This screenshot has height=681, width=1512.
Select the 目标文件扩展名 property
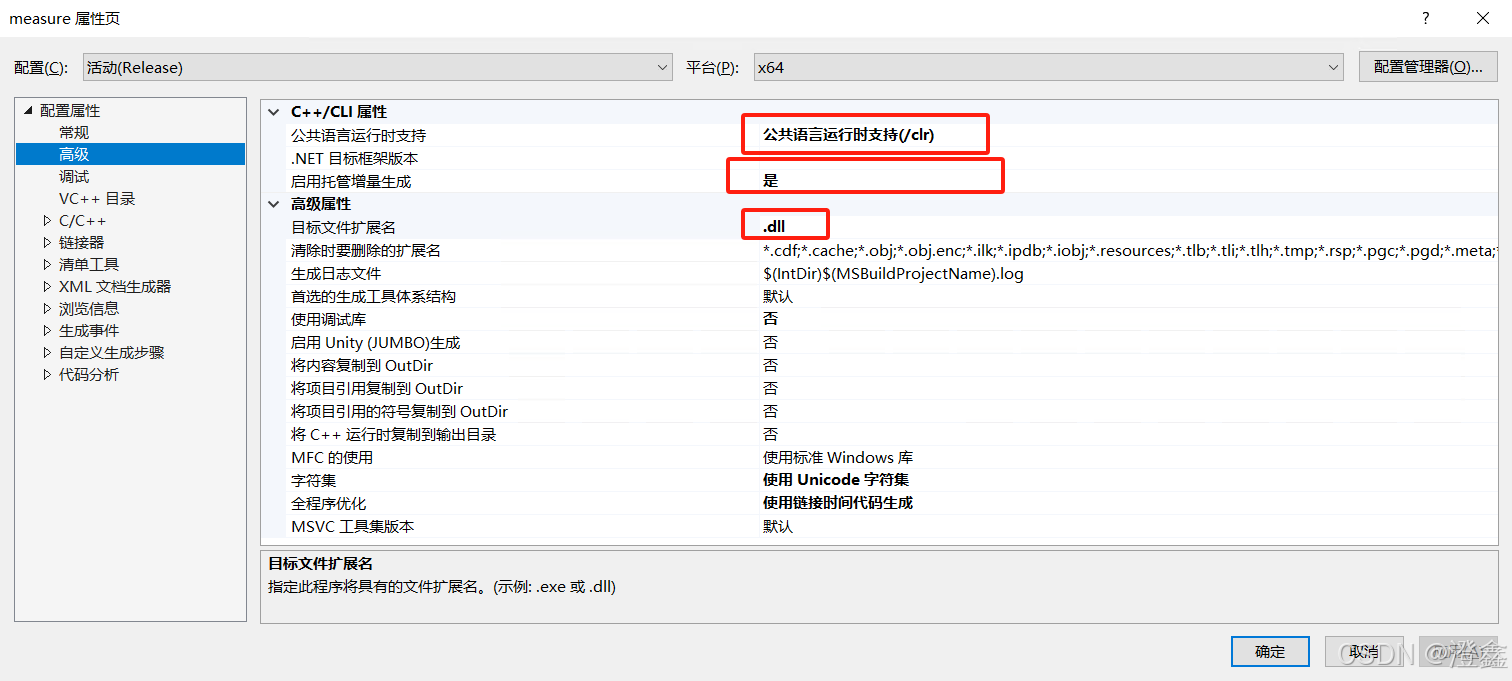[x=343, y=227]
